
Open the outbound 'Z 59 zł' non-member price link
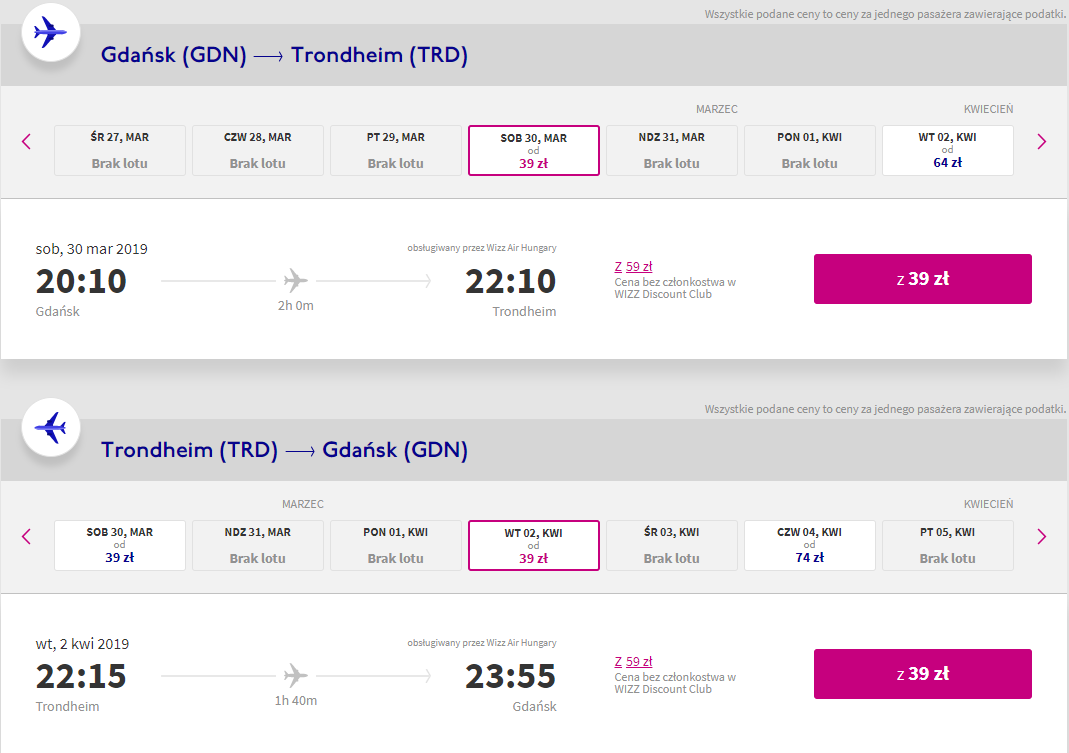pyautogui.click(x=633, y=267)
